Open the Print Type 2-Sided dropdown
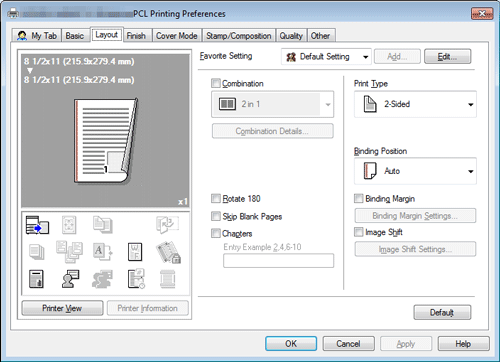 click(x=415, y=104)
